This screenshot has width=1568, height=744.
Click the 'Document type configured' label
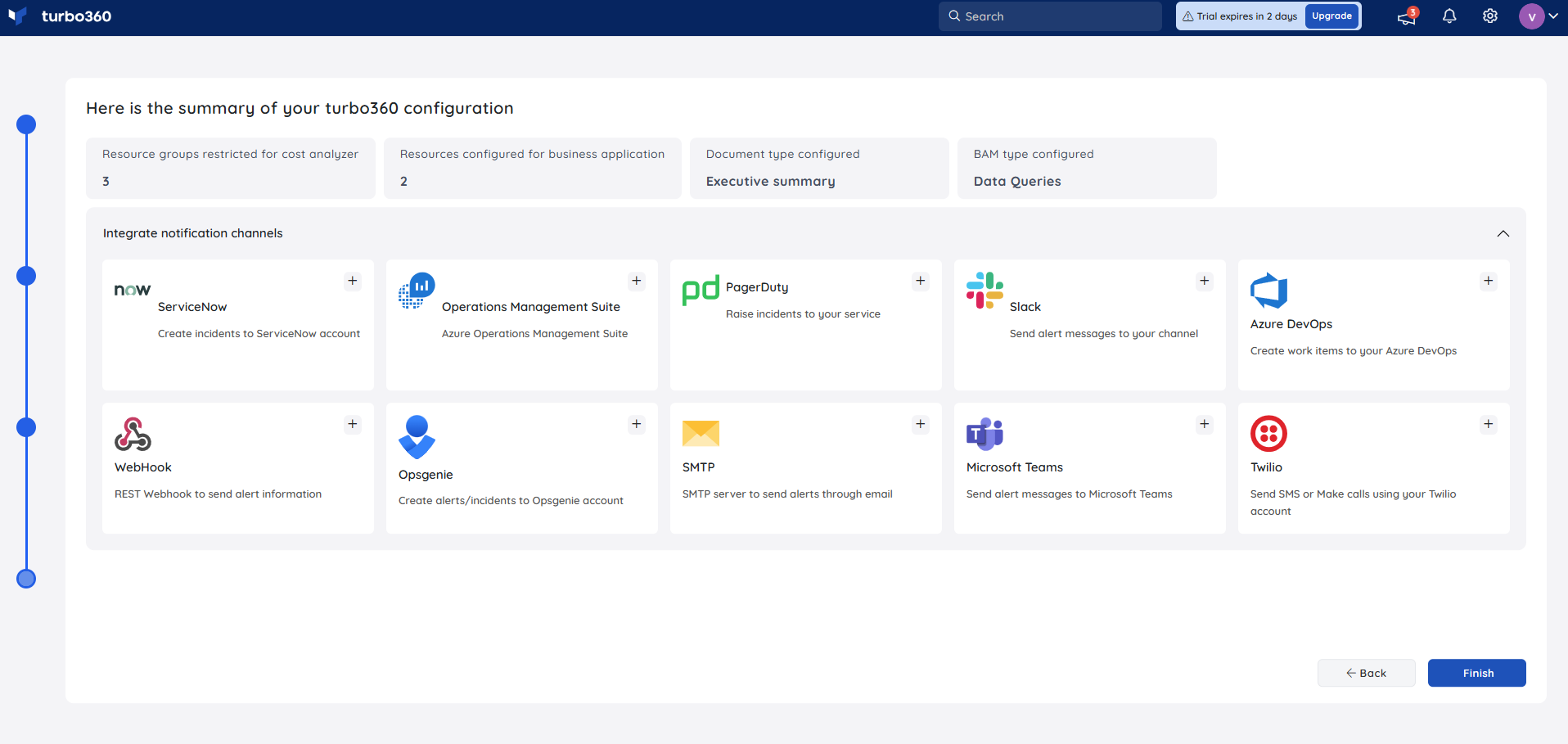pos(782,154)
